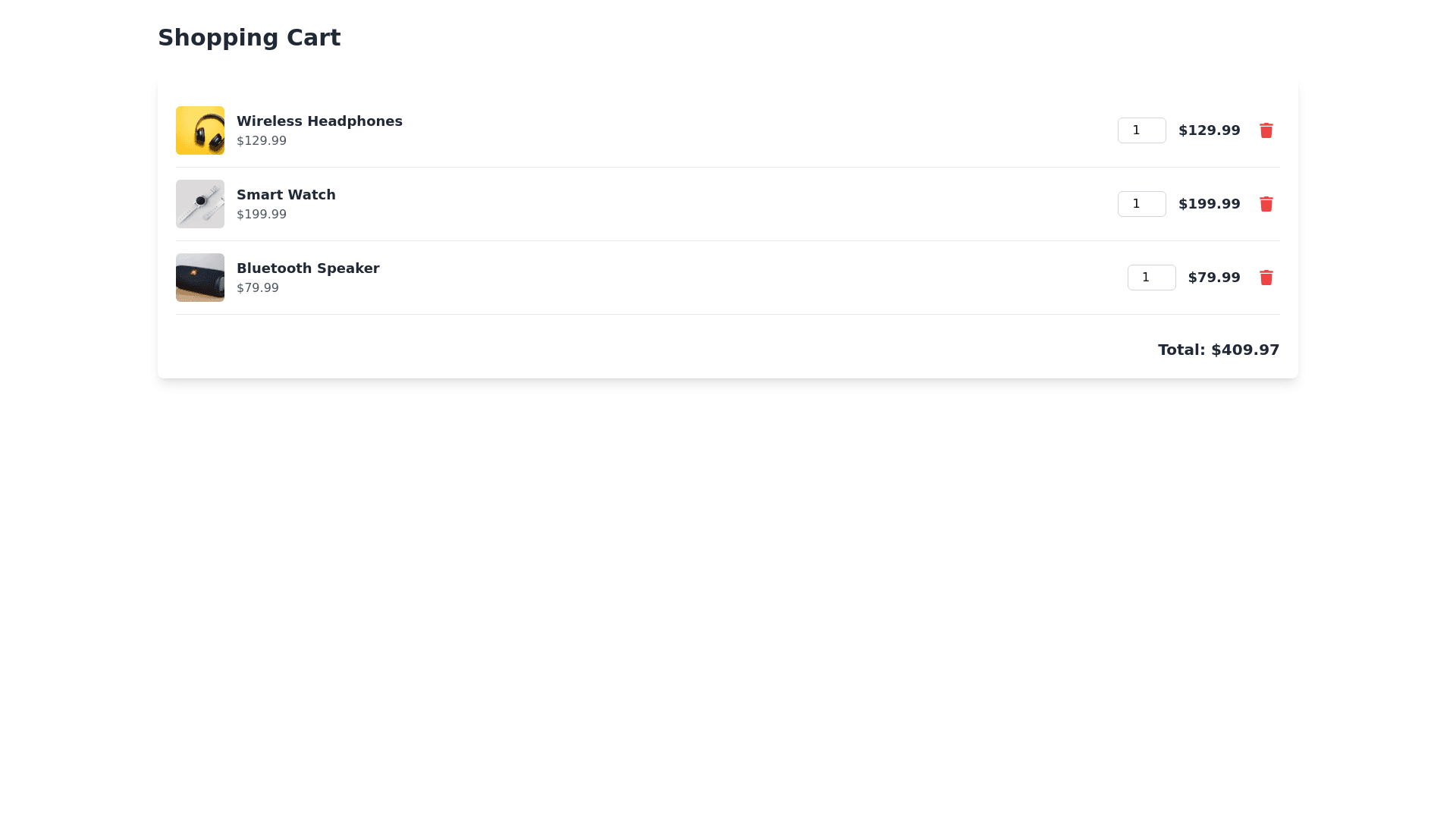
Task: Click the bold $79.99 line total
Action: pos(1213,278)
